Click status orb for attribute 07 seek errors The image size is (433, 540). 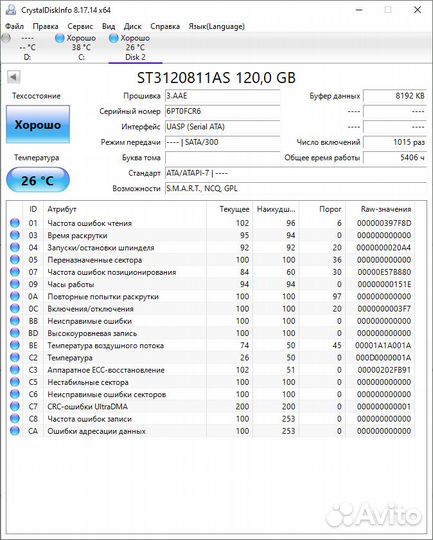point(15,272)
